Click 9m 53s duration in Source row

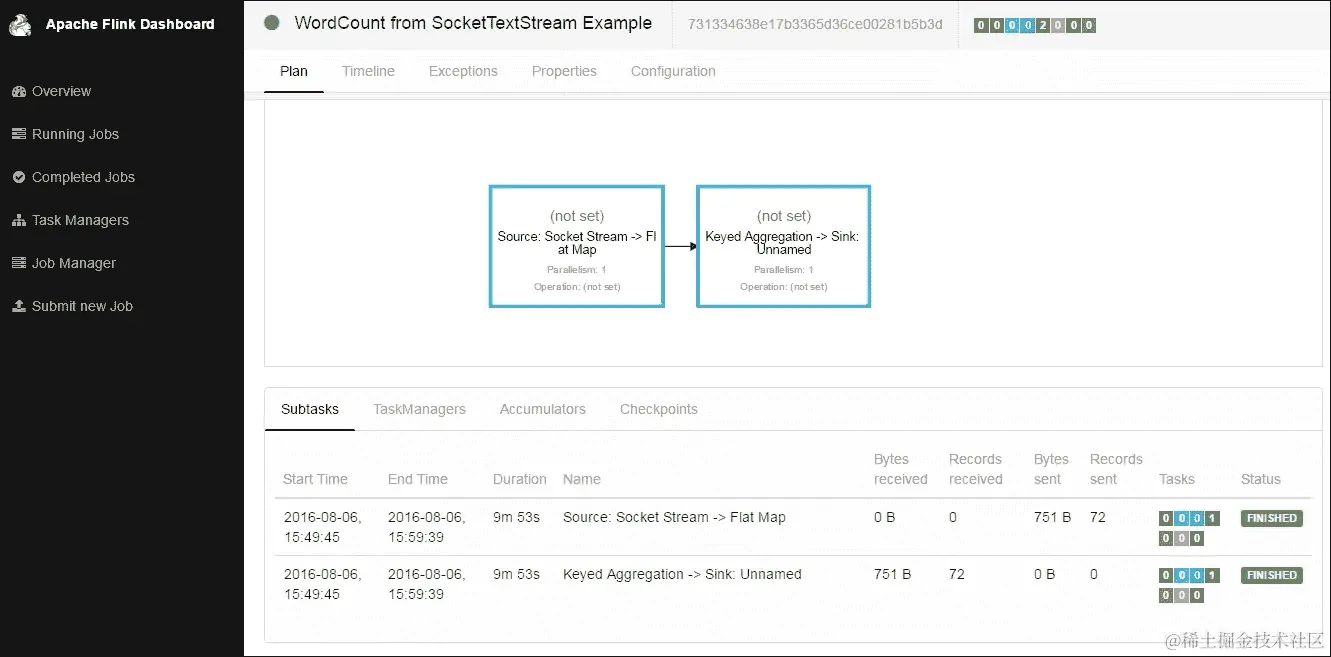tap(516, 517)
